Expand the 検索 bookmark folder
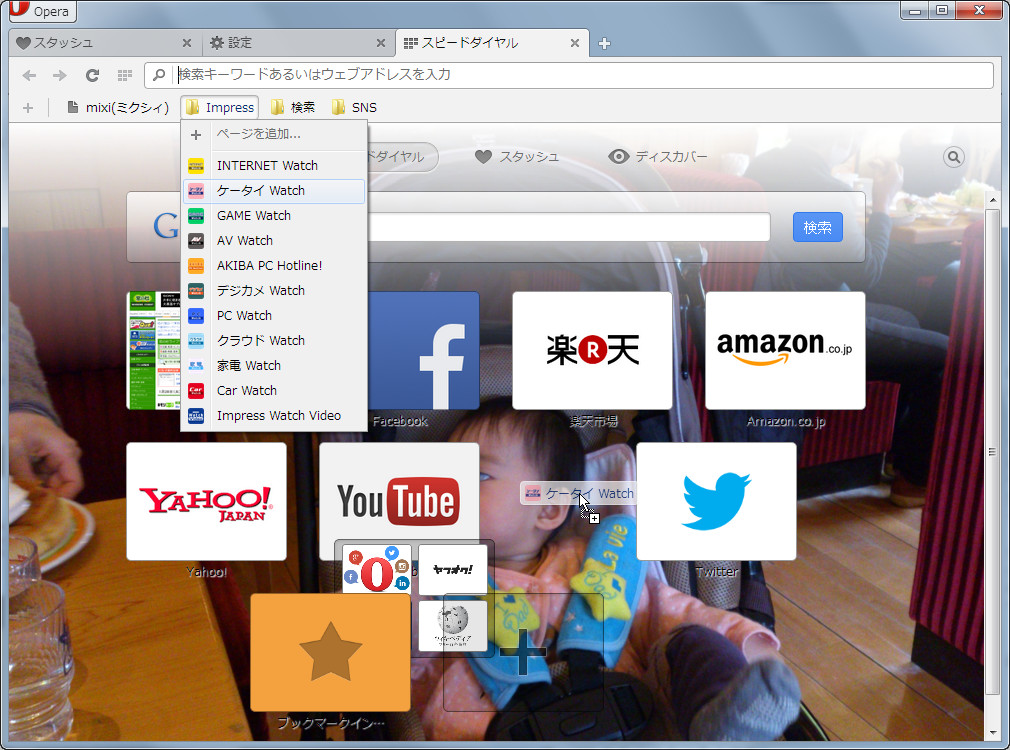Screen dimensions: 1010x750 click(293, 108)
